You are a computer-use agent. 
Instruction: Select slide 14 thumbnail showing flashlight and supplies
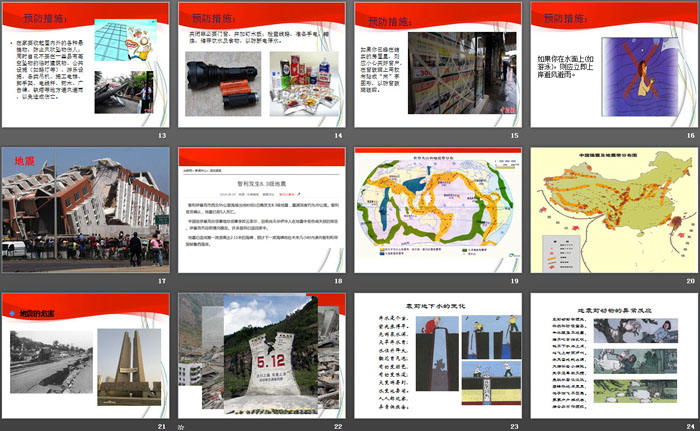coord(262,65)
